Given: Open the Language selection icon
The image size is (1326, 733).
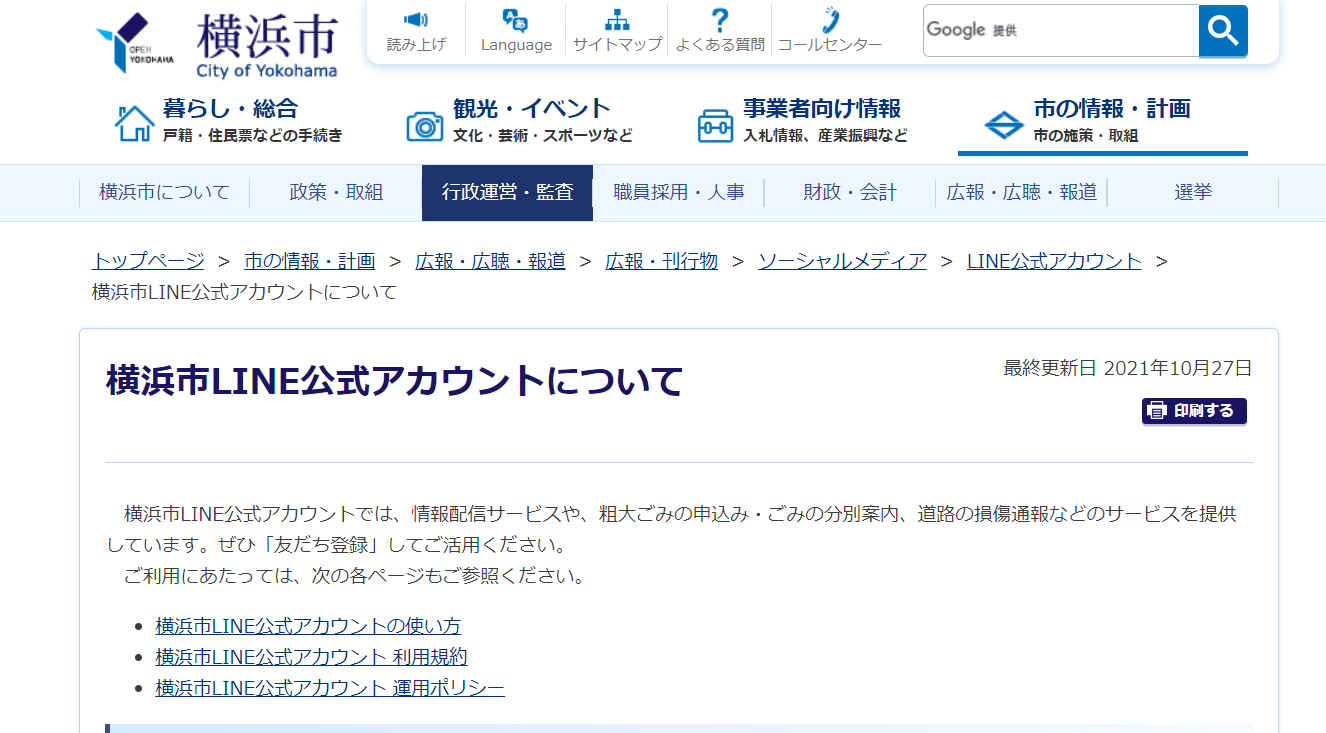Looking at the screenshot, I should coord(516,21).
